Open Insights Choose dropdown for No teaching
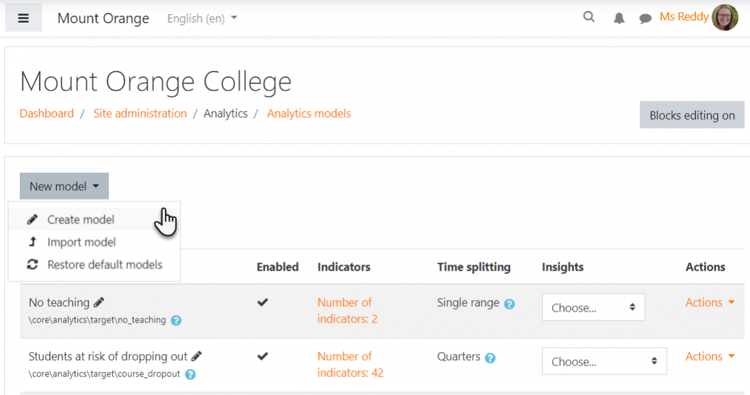The width and height of the screenshot is (750, 395). point(593,307)
